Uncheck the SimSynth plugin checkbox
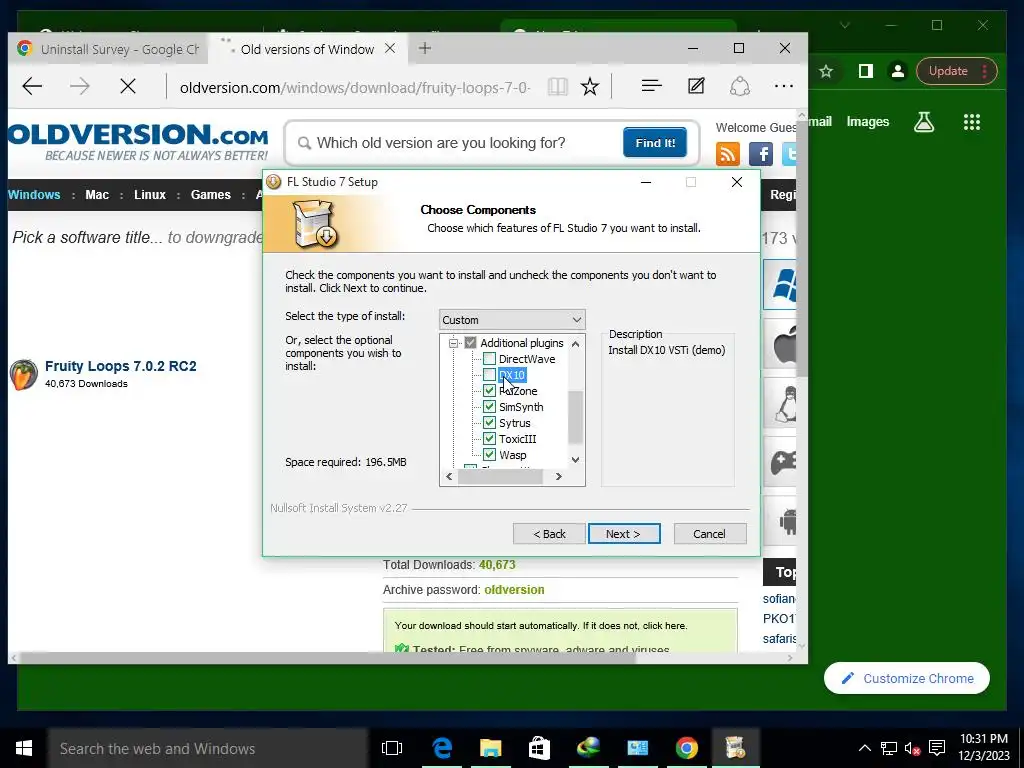The image size is (1024, 768). click(x=489, y=407)
